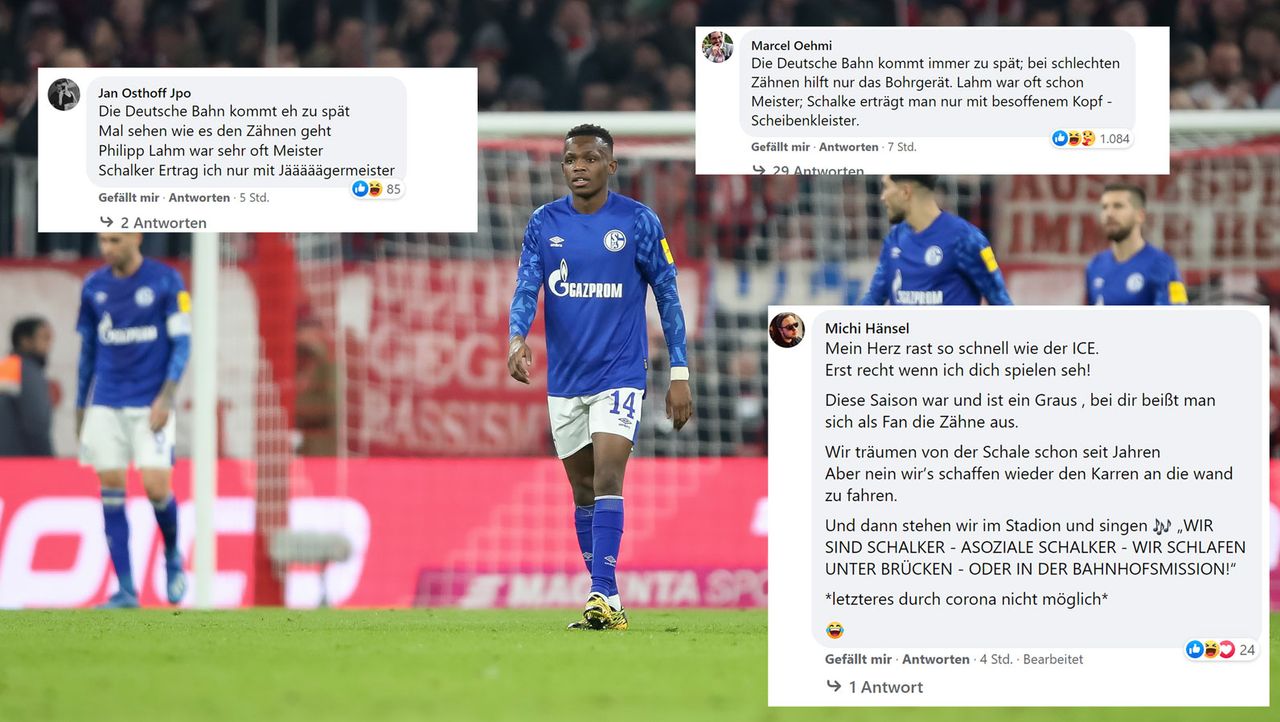
Task: Click reply arrow icon beside 1 Antwort
Action: click(833, 686)
